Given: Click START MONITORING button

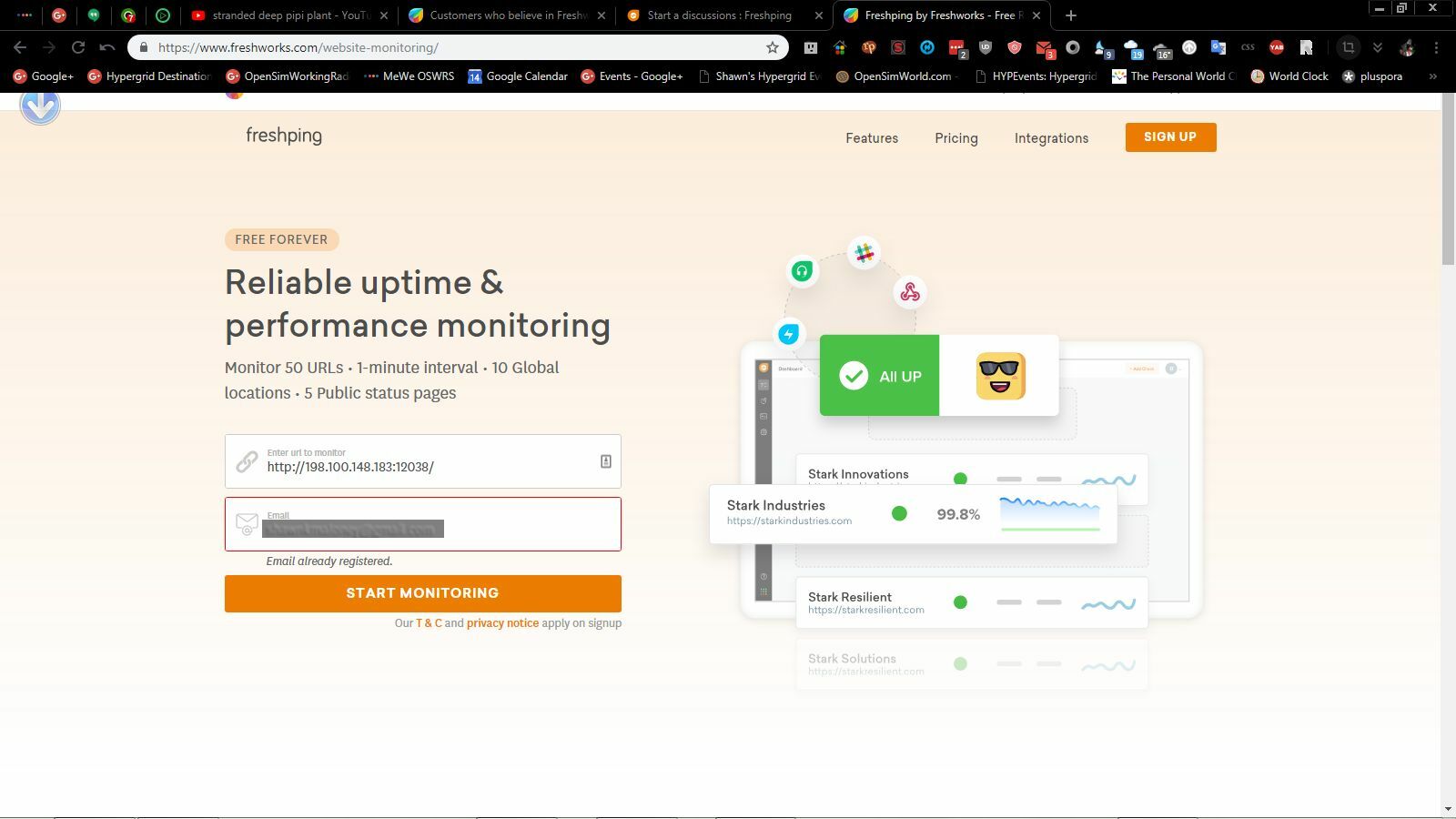Looking at the screenshot, I should [423, 593].
